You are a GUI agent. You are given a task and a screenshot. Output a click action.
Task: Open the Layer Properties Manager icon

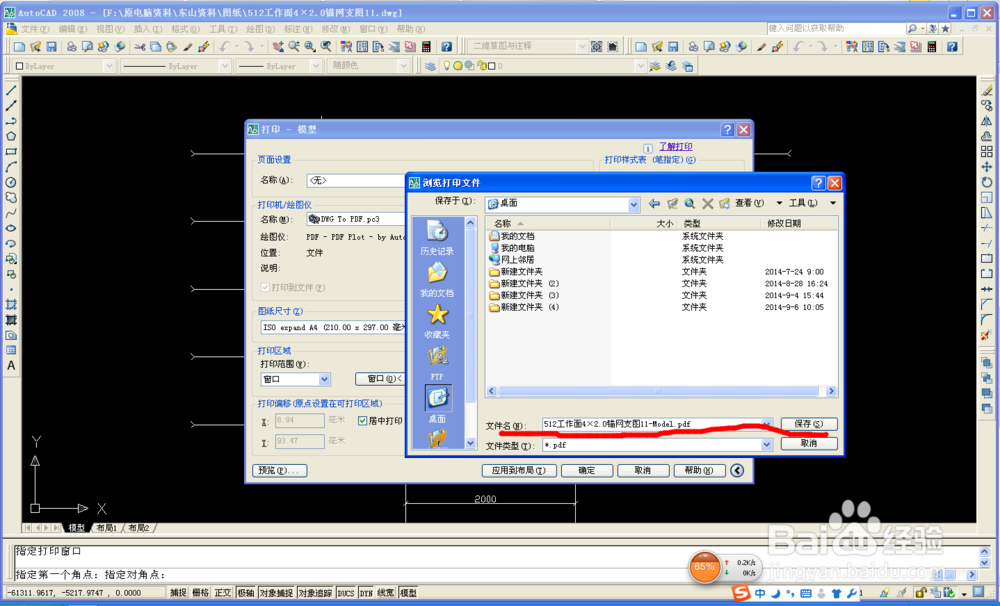430,66
